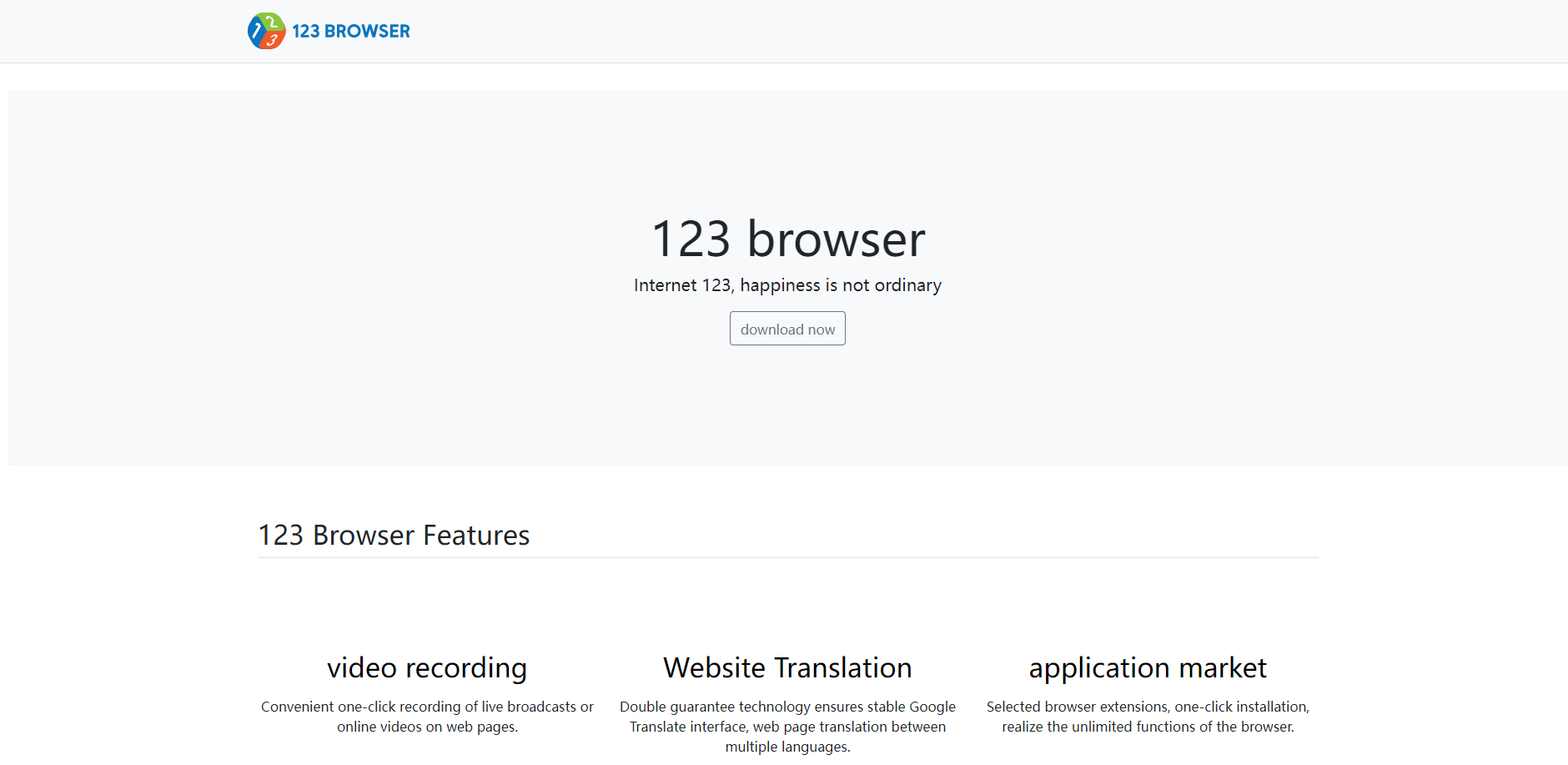Click the blue number 1 face of the logo cube
Screen dimensions: 1568x765
(256, 32)
